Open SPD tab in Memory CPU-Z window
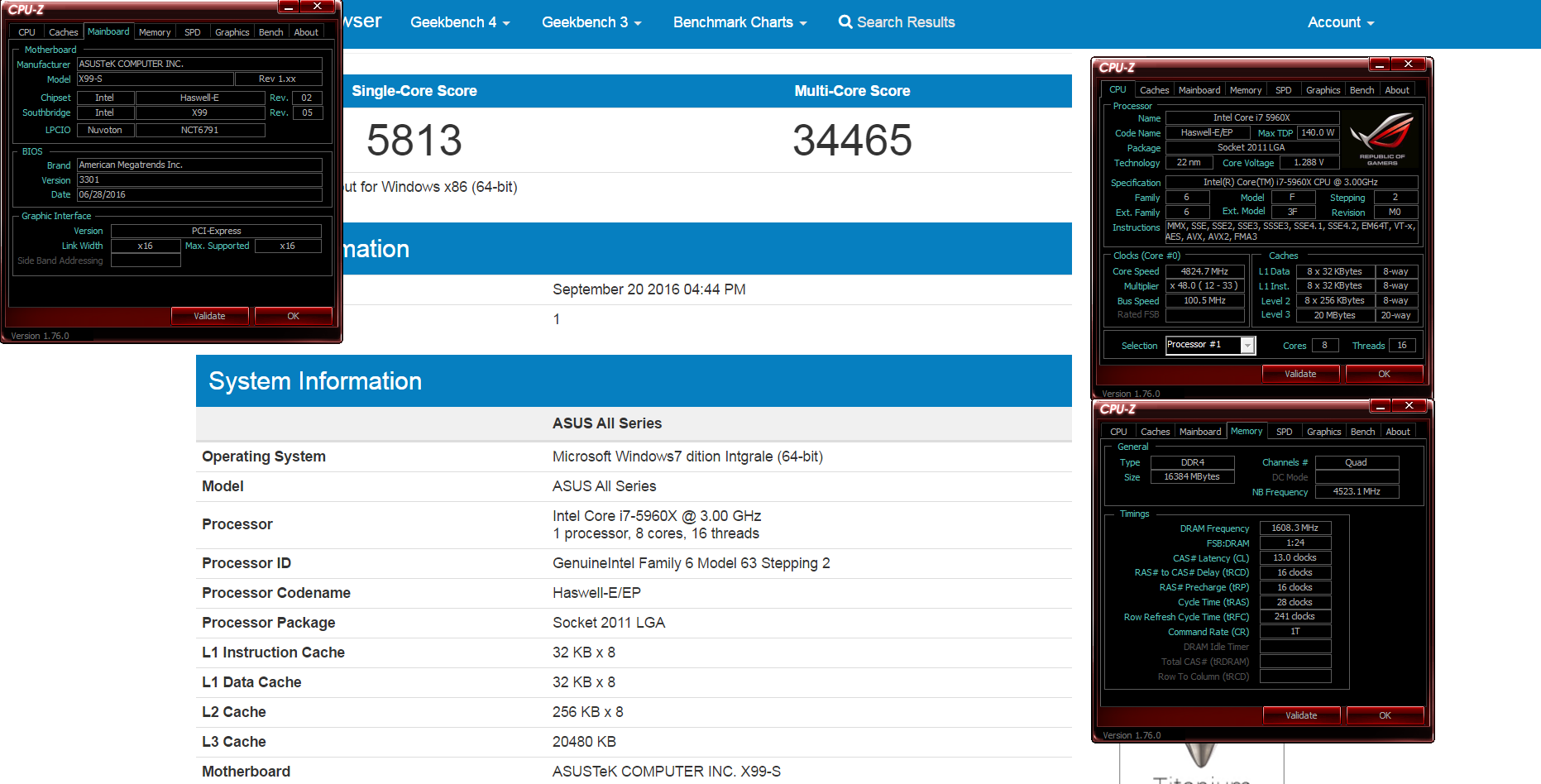 [1284, 432]
